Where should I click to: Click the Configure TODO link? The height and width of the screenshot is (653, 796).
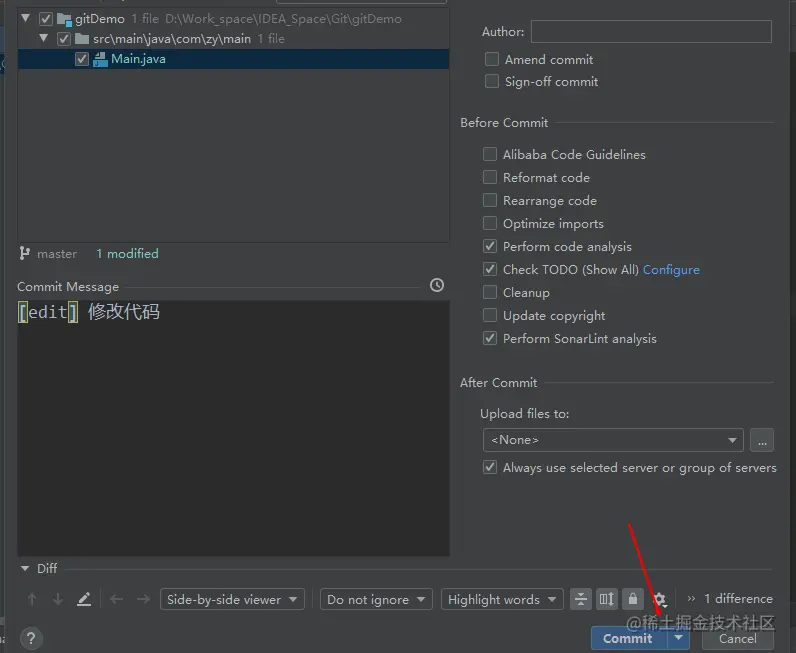point(671,270)
